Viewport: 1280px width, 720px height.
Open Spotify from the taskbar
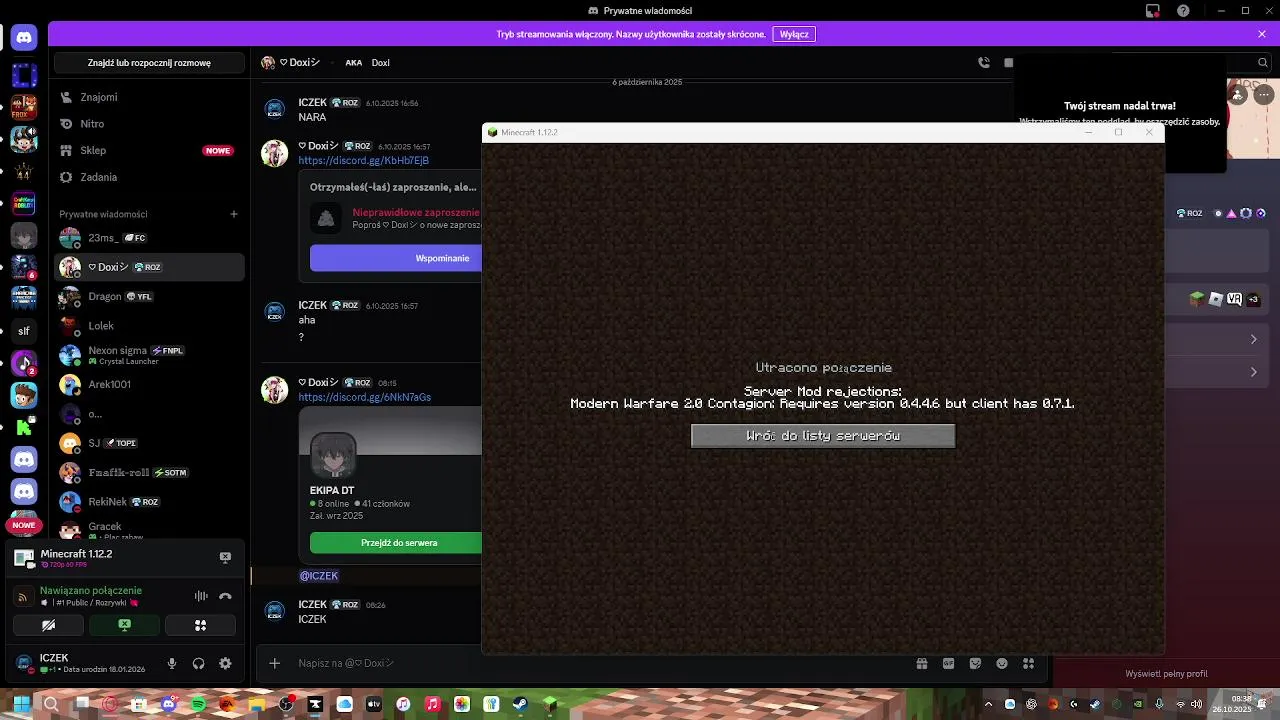[x=198, y=705]
